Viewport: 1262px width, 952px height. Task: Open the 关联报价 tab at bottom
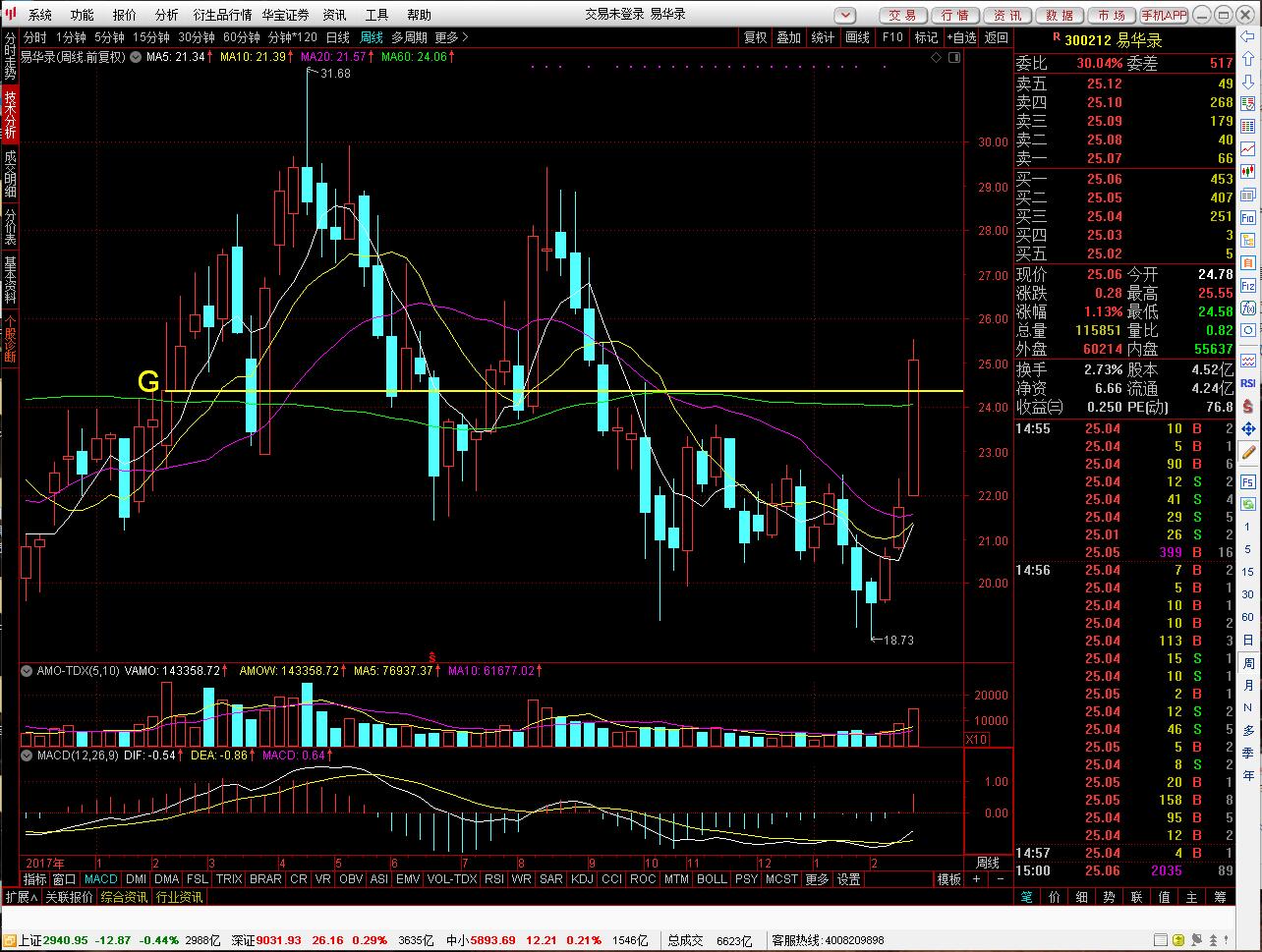pyautogui.click(x=70, y=897)
